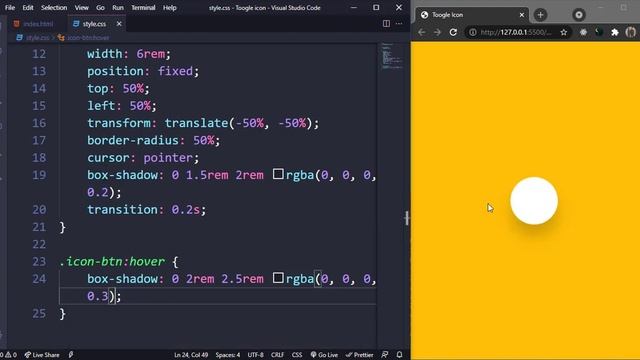Go back in the browser

click(x=422, y=32)
